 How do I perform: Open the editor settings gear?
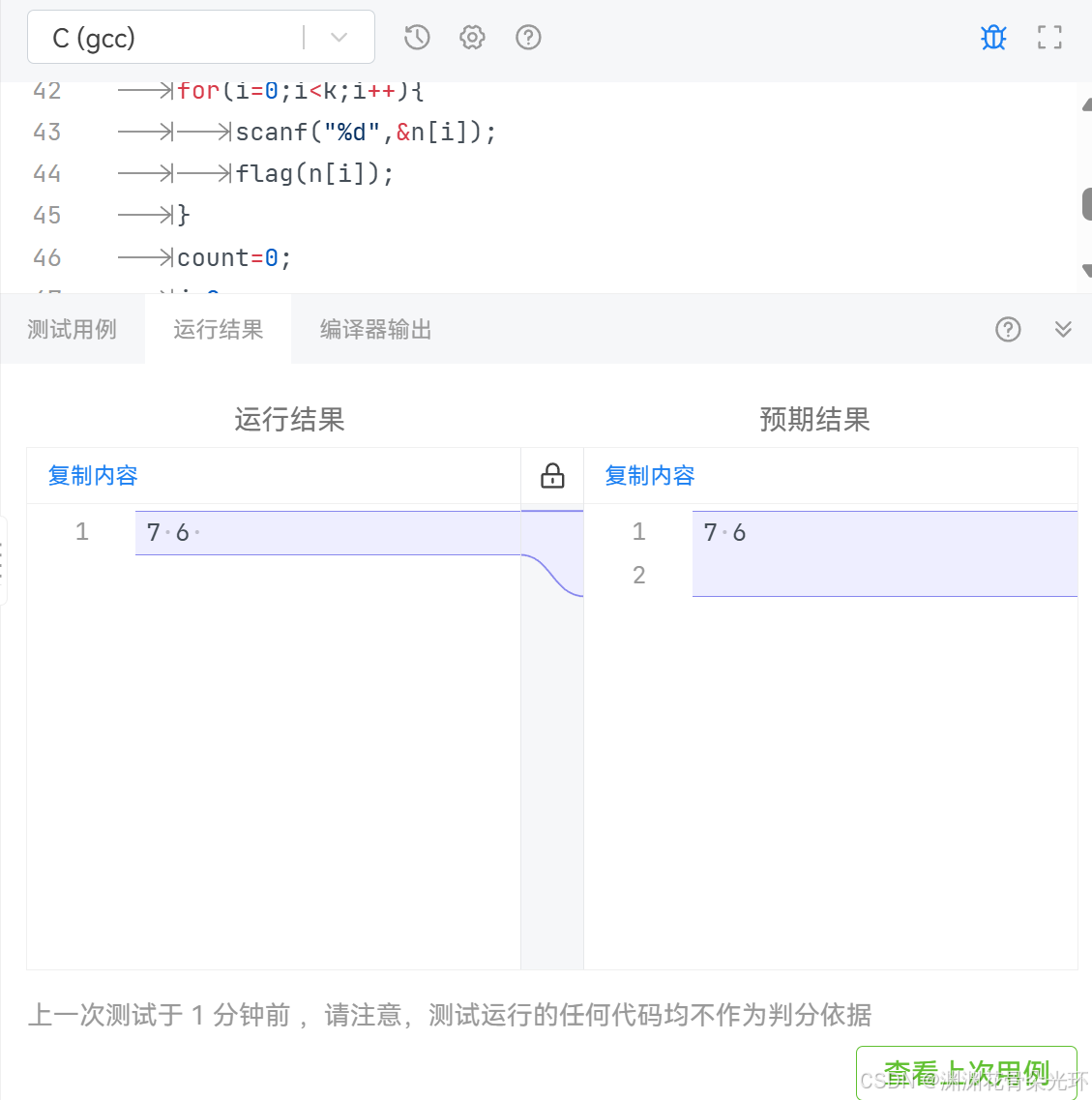coord(472,37)
